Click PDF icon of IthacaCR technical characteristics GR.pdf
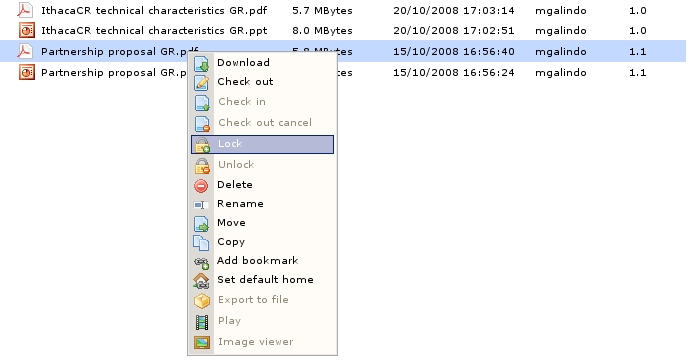The width and height of the screenshot is (696, 364). click(25, 10)
